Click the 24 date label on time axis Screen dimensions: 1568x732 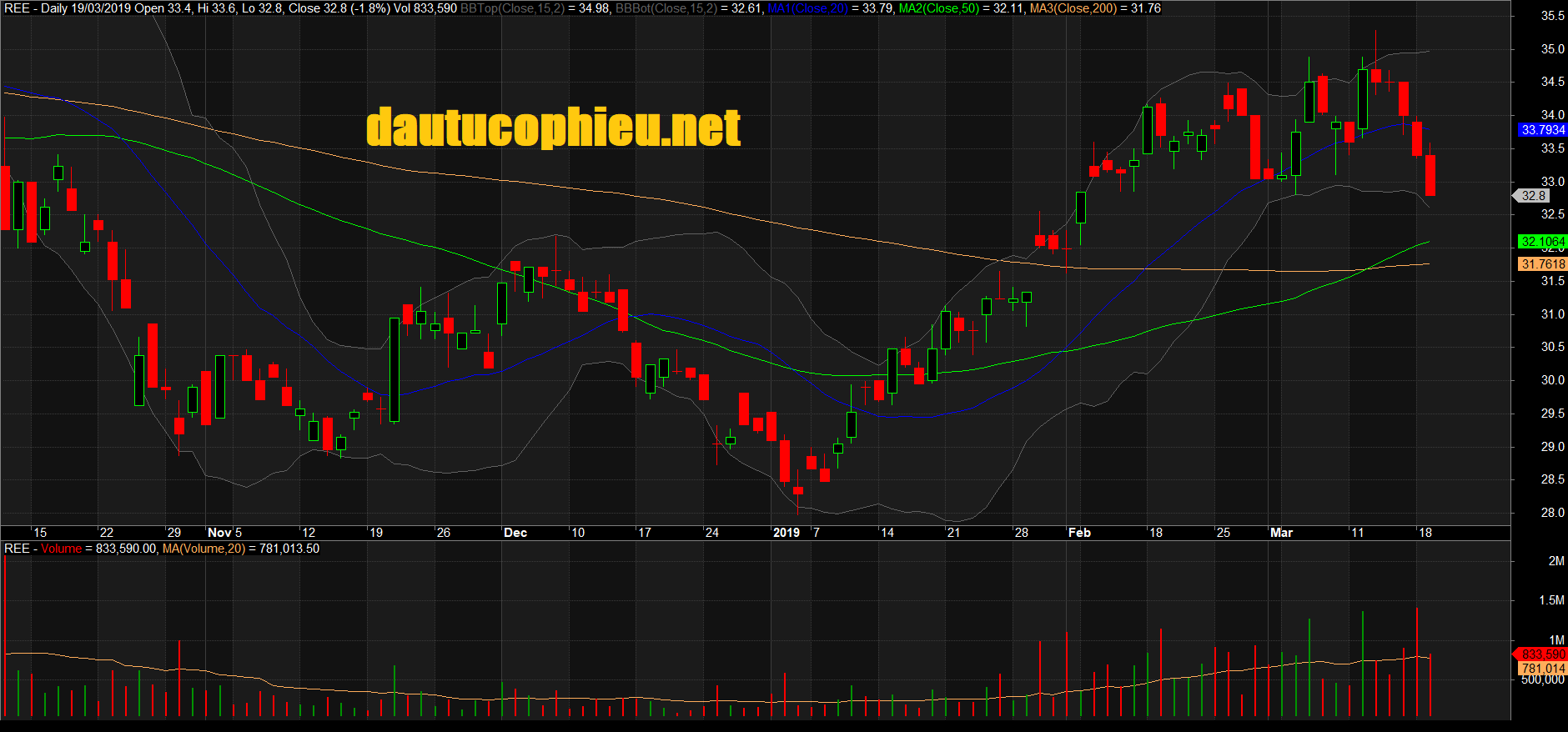pos(711,533)
